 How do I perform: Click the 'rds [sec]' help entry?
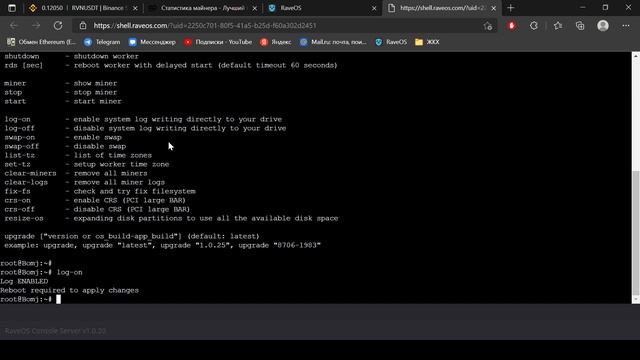(x=24, y=65)
